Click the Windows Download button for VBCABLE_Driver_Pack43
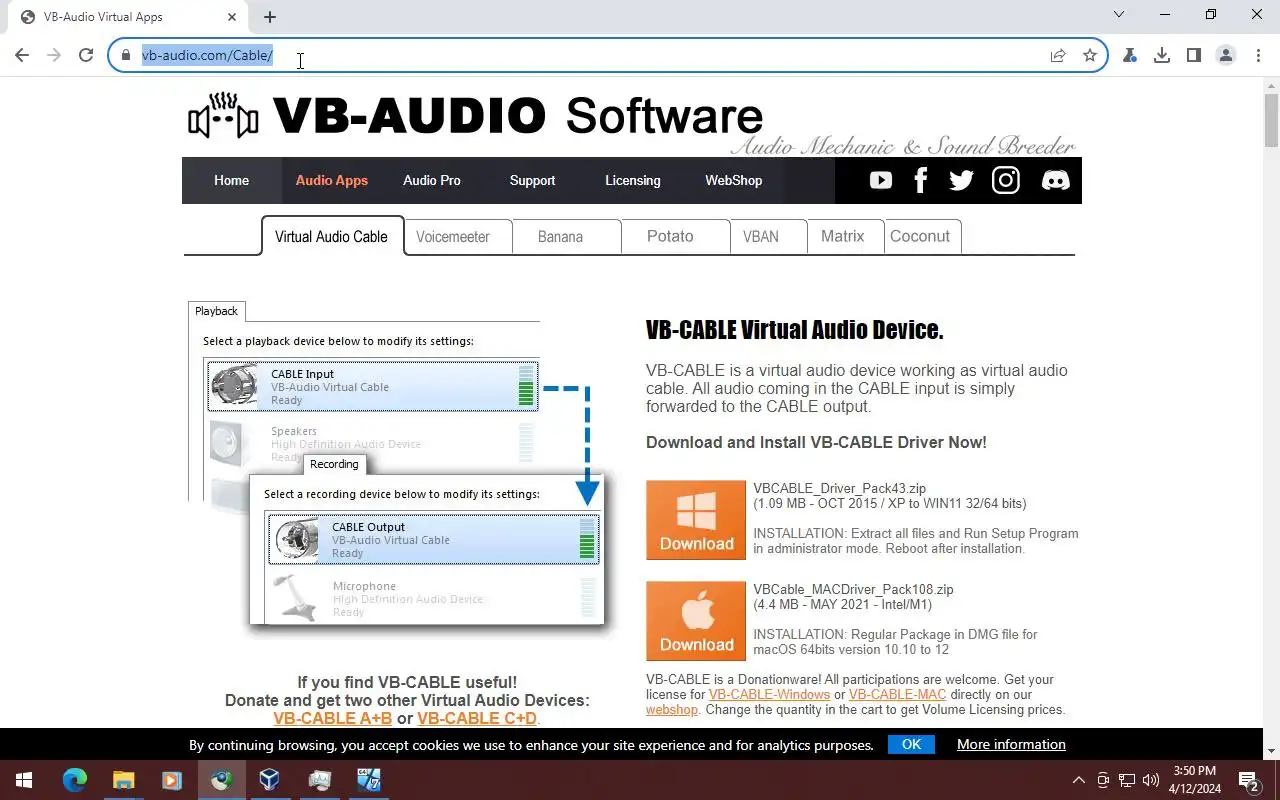The width and height of the screenshot is (1280, 800). (x=696, y=520)
